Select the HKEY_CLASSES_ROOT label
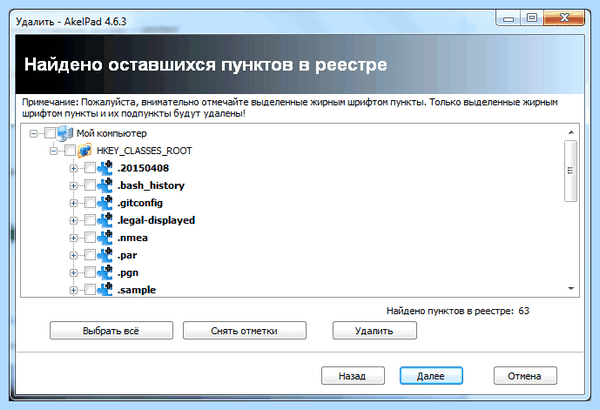This screenshot has width=600, height=410. tap(144, 150)
